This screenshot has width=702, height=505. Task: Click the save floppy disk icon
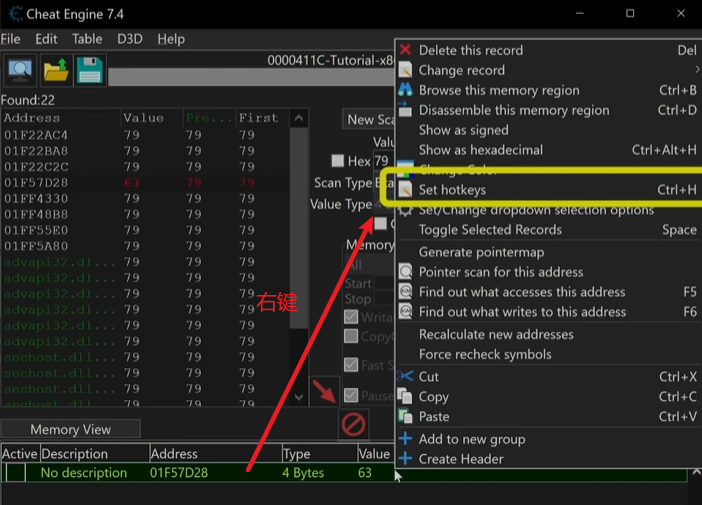point(90,70)
